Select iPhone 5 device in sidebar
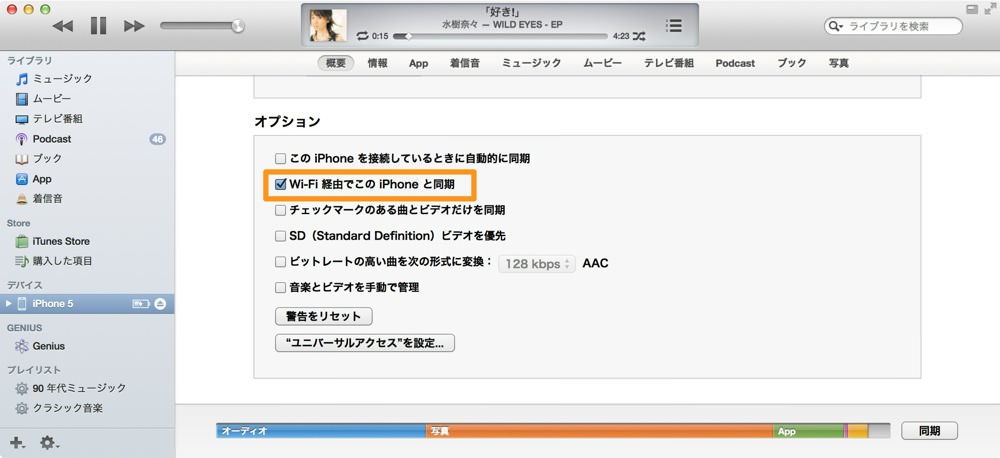This screenshot has height=458, width=1000. coord(87,304)
